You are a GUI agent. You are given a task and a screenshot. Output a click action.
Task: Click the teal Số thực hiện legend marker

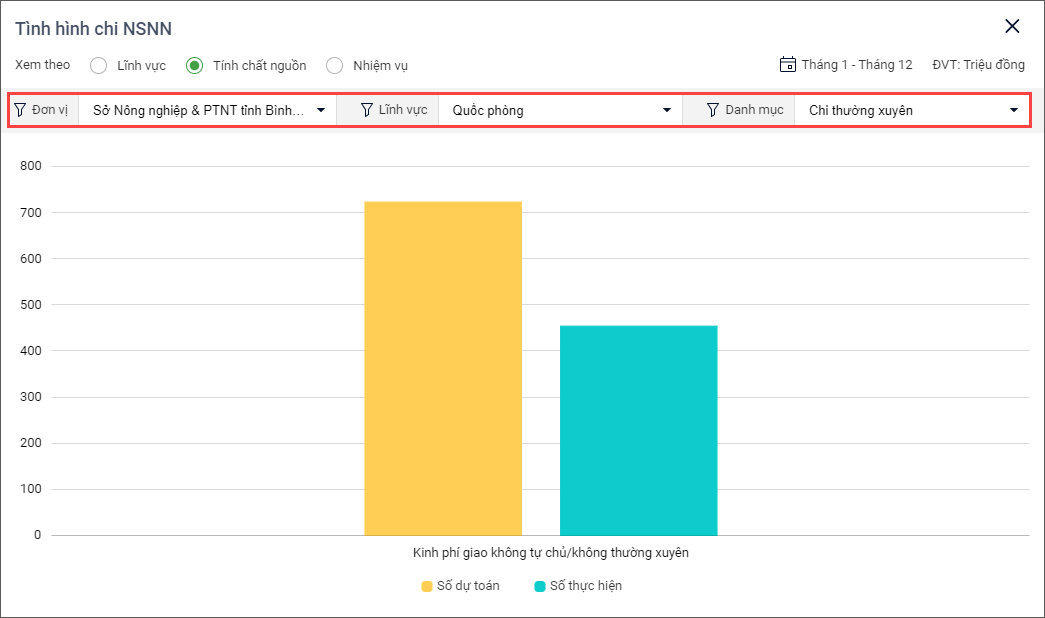tap(540, 586)
